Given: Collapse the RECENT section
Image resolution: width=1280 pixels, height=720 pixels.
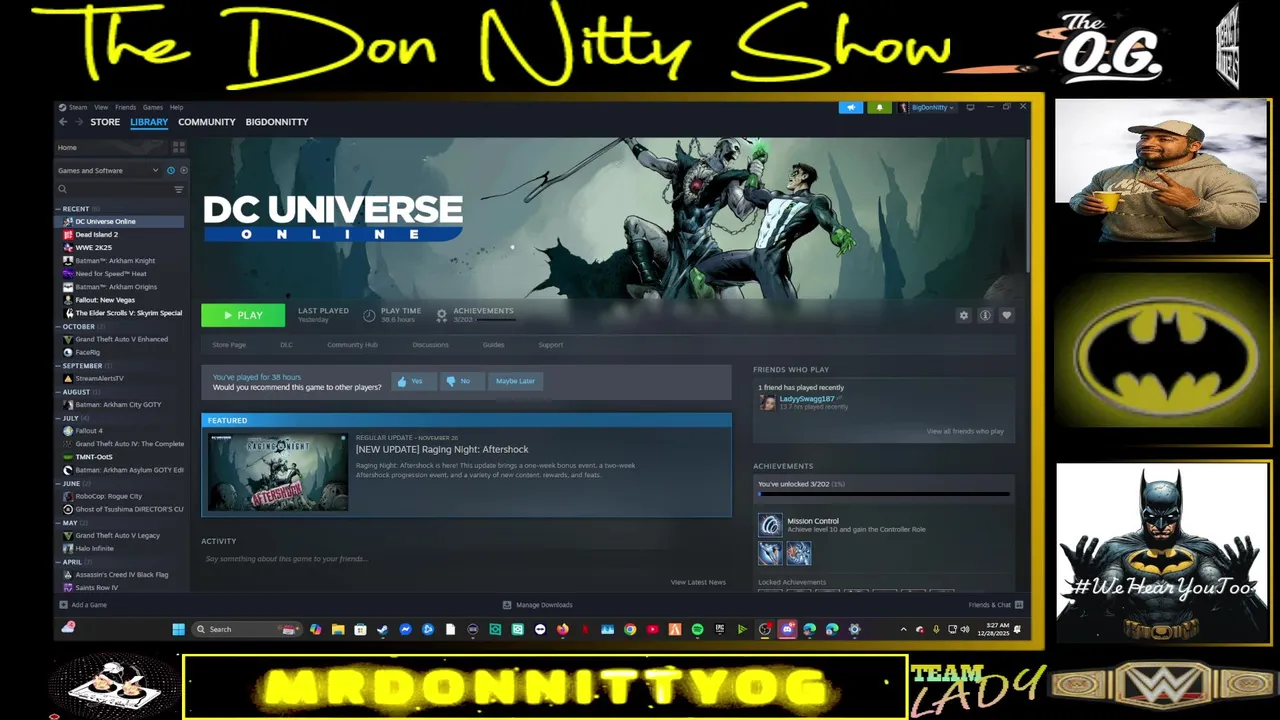Looking at the screenshot, I should click(x=75, y=209).
